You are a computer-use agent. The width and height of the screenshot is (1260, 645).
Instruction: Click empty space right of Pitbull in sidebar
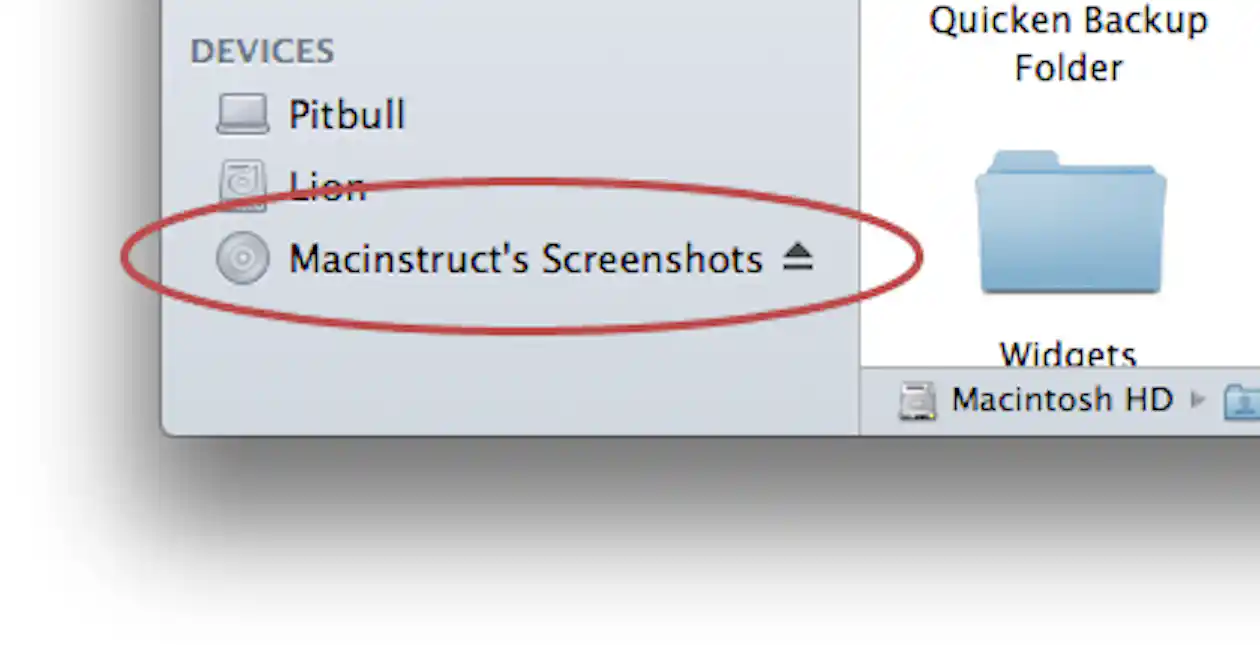[x=630, y=115]
